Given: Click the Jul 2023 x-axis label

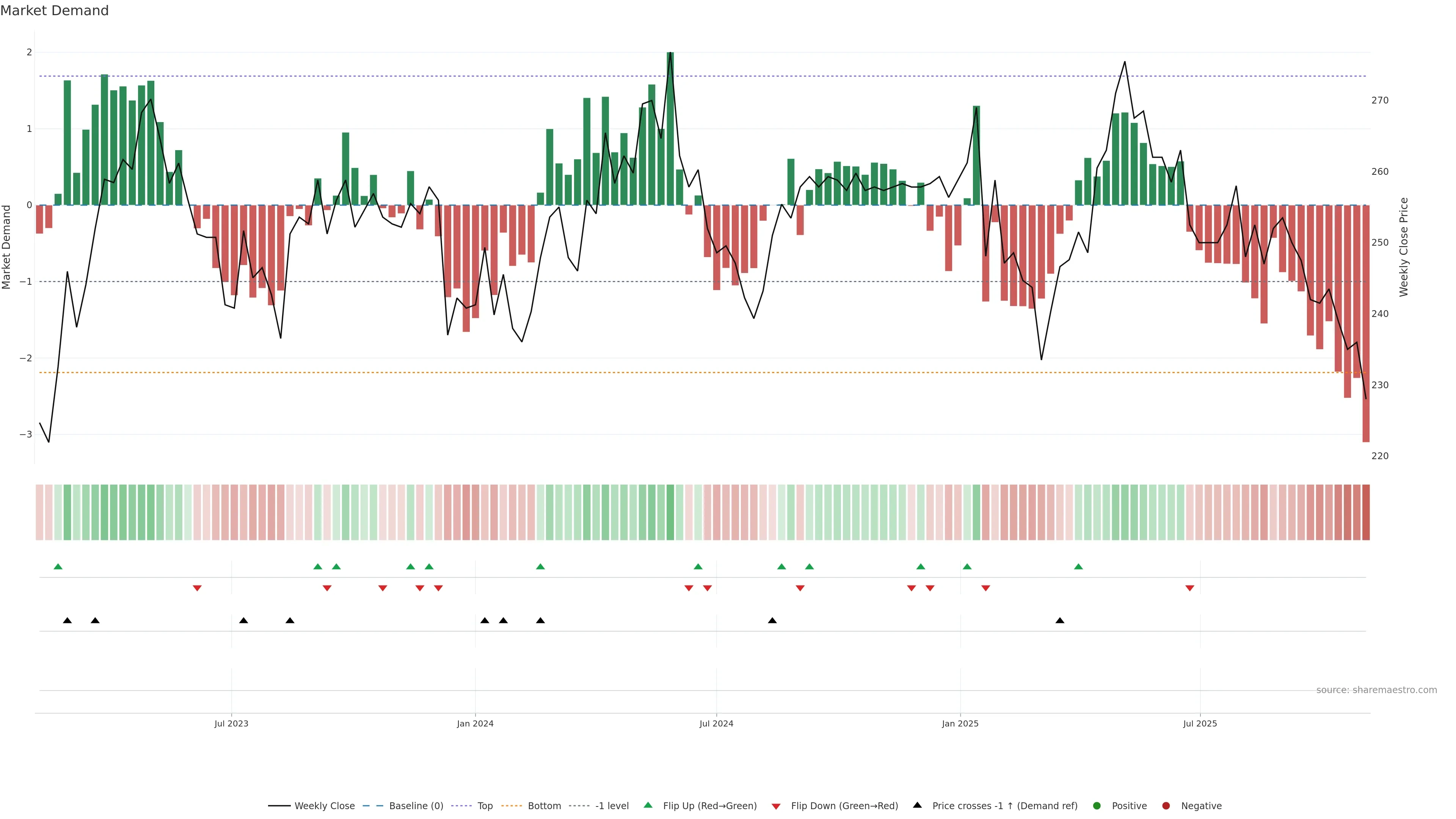Looking at the screenshot, I should [x=231, y=723].
